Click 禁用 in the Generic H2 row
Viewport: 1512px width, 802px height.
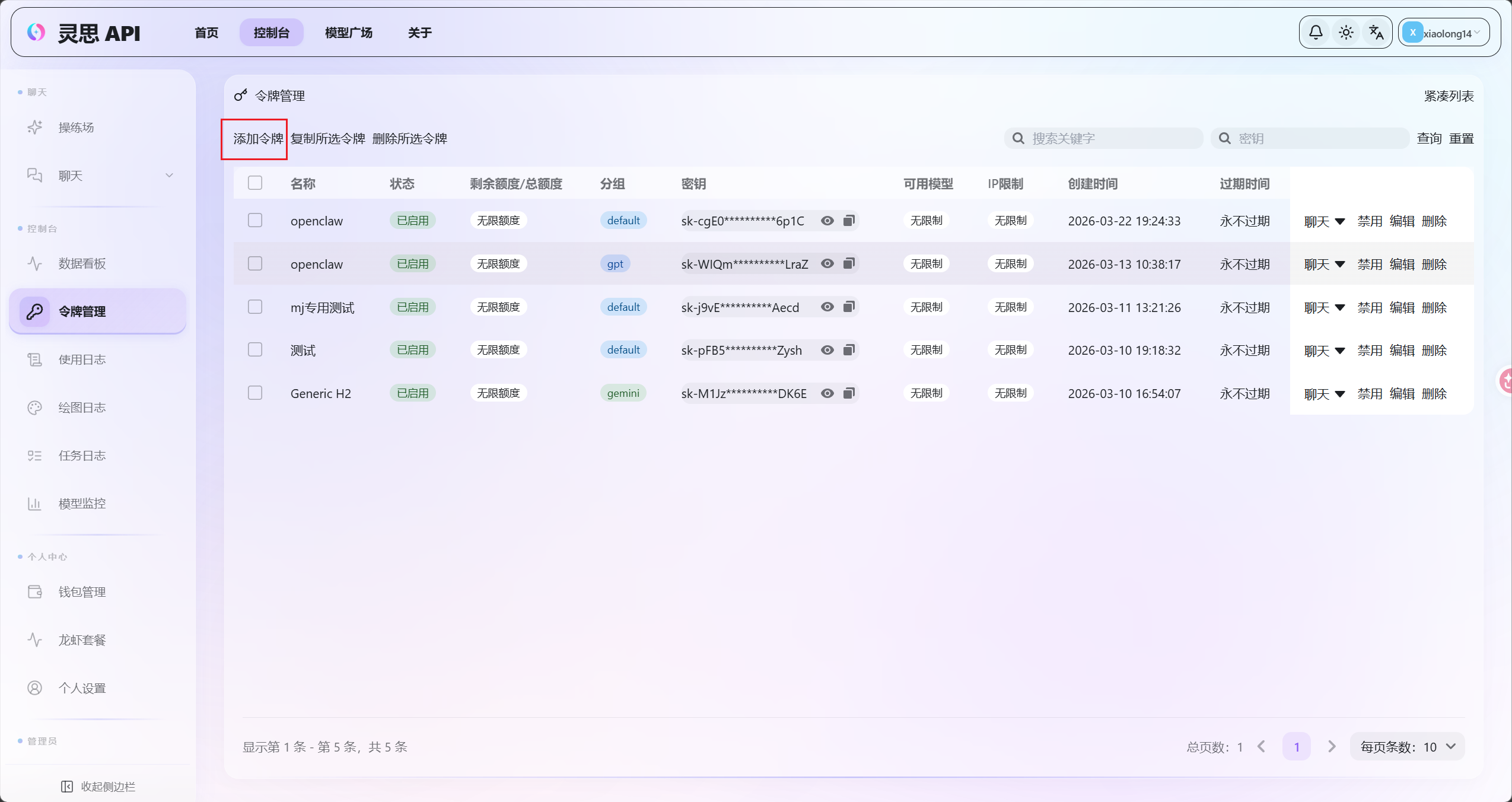coord(1370,394)
